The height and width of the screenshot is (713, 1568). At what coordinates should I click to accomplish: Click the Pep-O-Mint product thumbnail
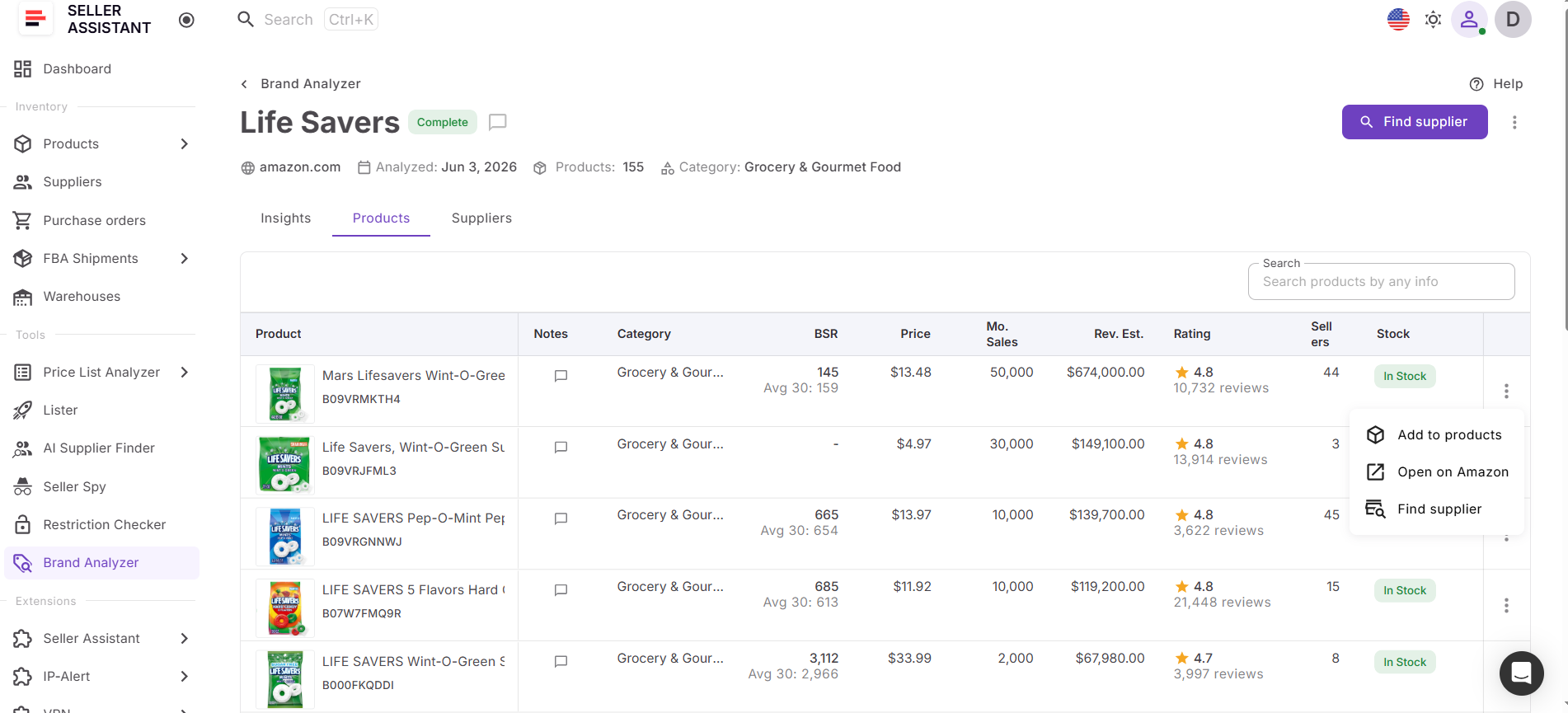(285, 537)
